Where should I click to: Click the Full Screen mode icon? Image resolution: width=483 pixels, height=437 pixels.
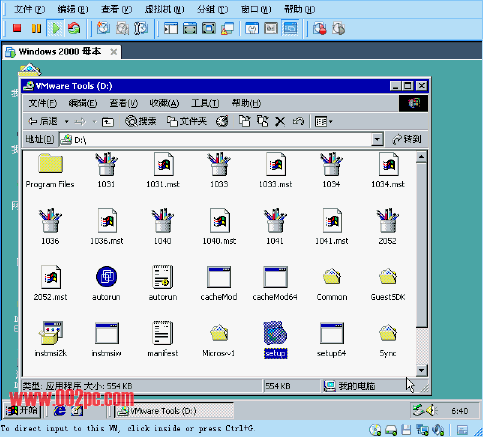click(209, 28)
